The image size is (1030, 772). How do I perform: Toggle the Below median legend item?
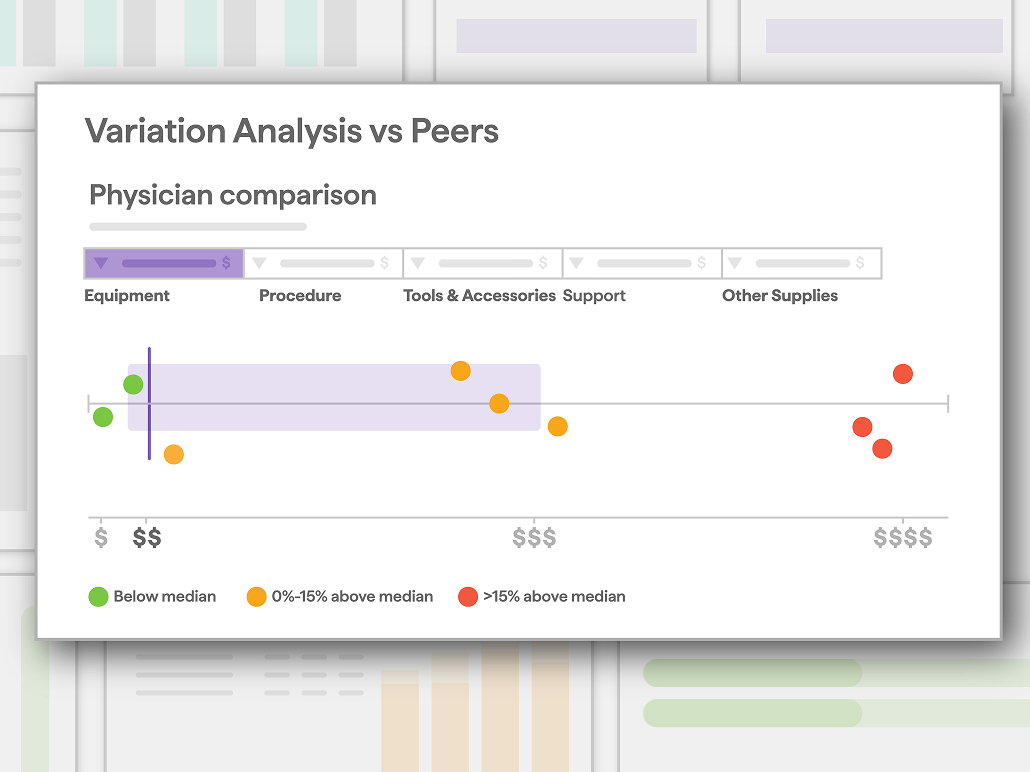click(x=152, y=597)
